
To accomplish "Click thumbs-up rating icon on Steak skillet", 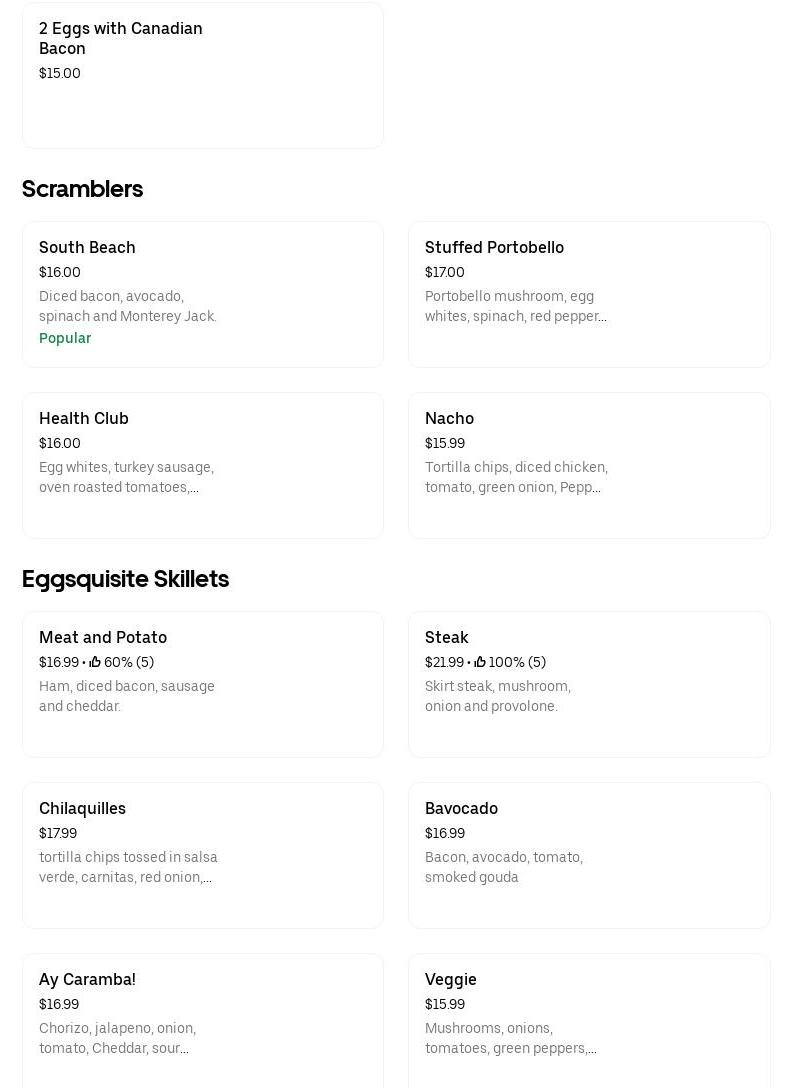I will (x=480, y=662).
